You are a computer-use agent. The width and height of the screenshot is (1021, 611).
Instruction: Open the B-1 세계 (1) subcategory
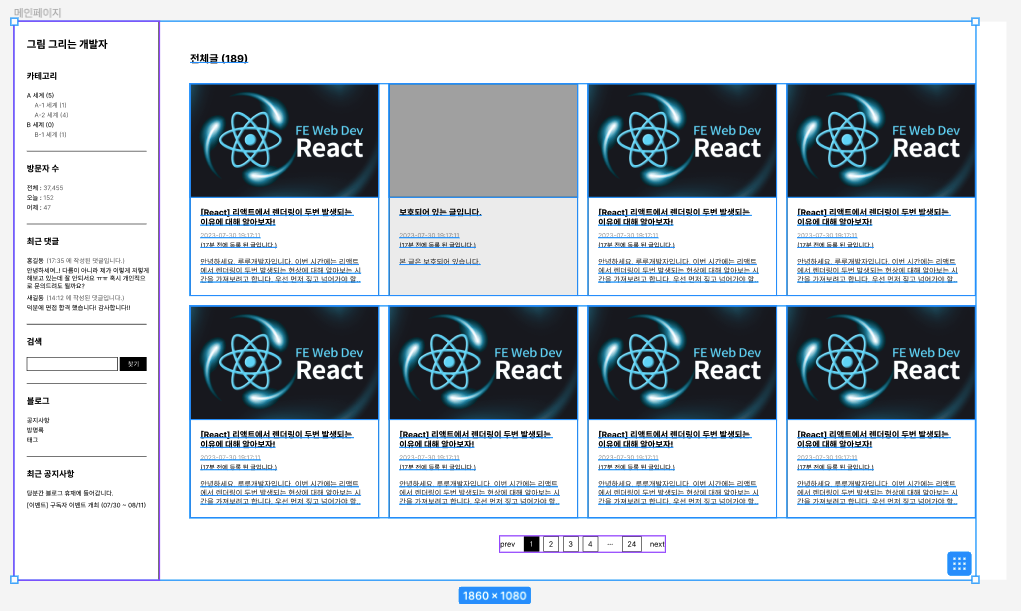[x=51, y=135]
